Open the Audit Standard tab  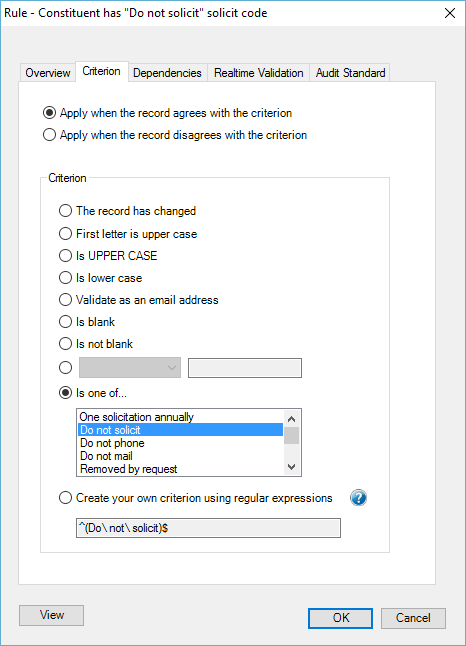(350, 73)
